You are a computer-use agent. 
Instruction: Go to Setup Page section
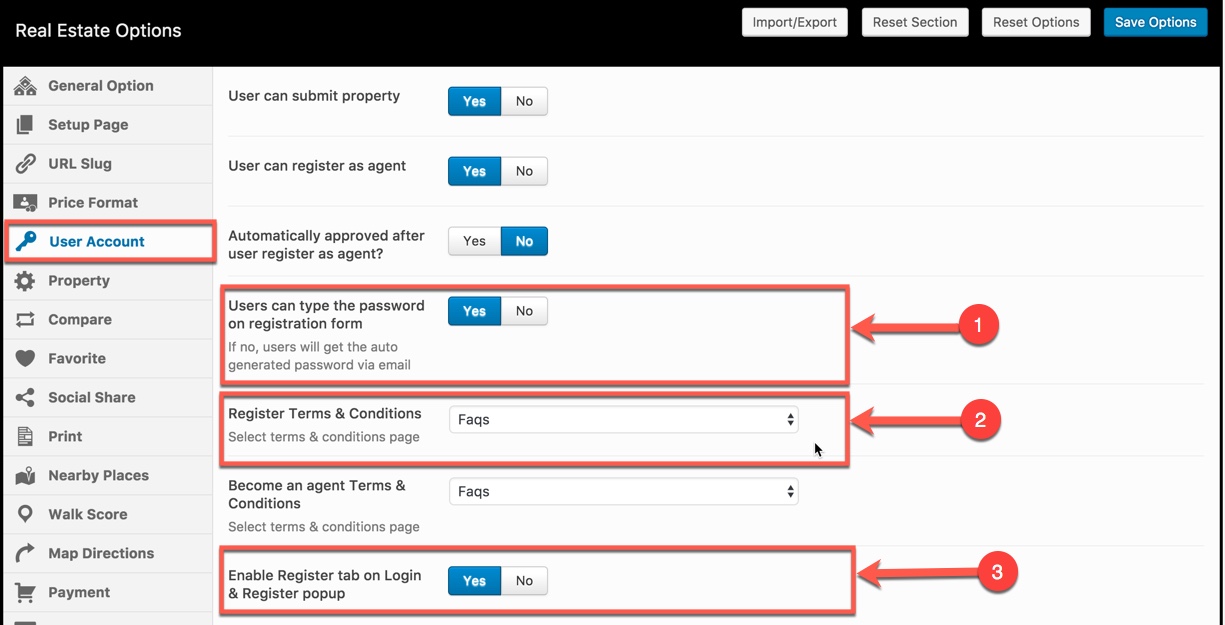pos(108,125)
